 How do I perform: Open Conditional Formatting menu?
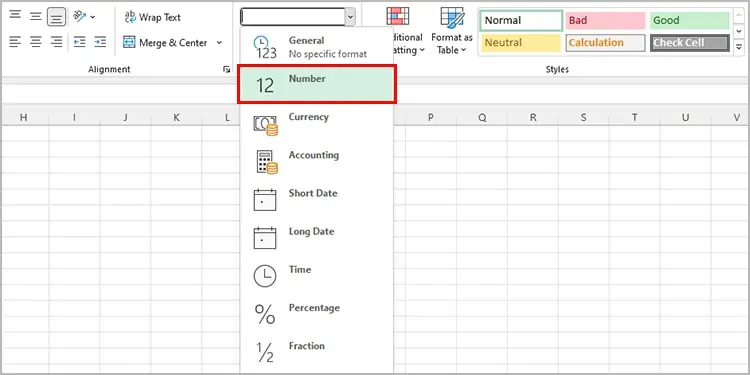point(406,30)
